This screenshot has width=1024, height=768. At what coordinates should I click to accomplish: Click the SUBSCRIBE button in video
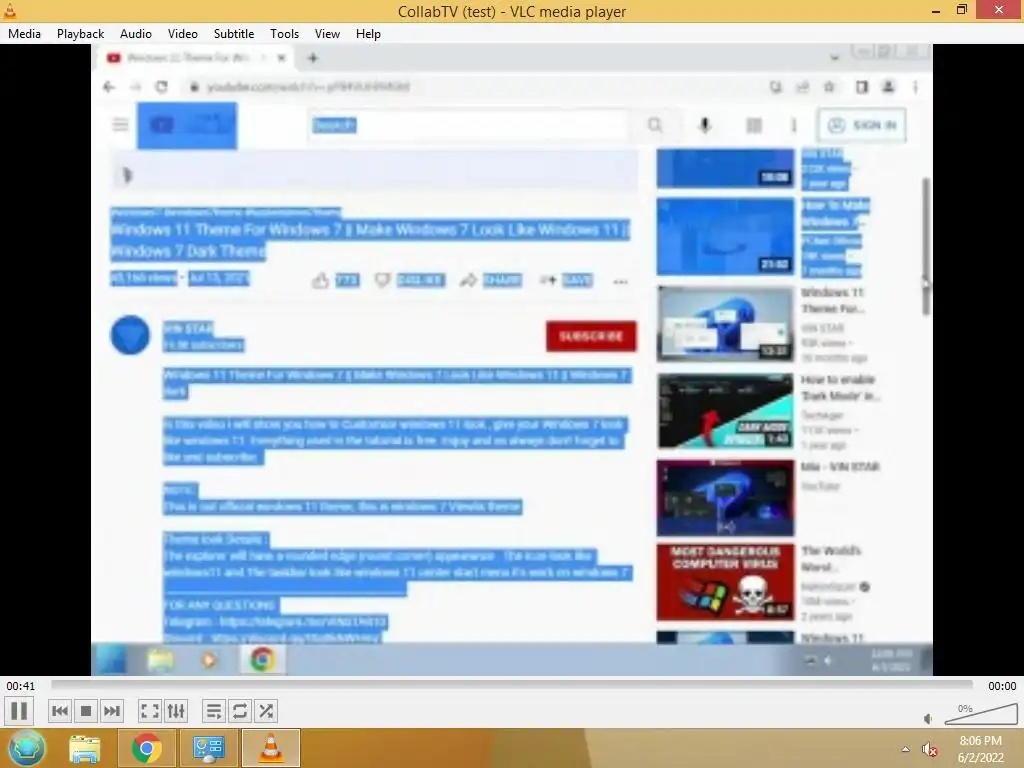tap(591, 336)
